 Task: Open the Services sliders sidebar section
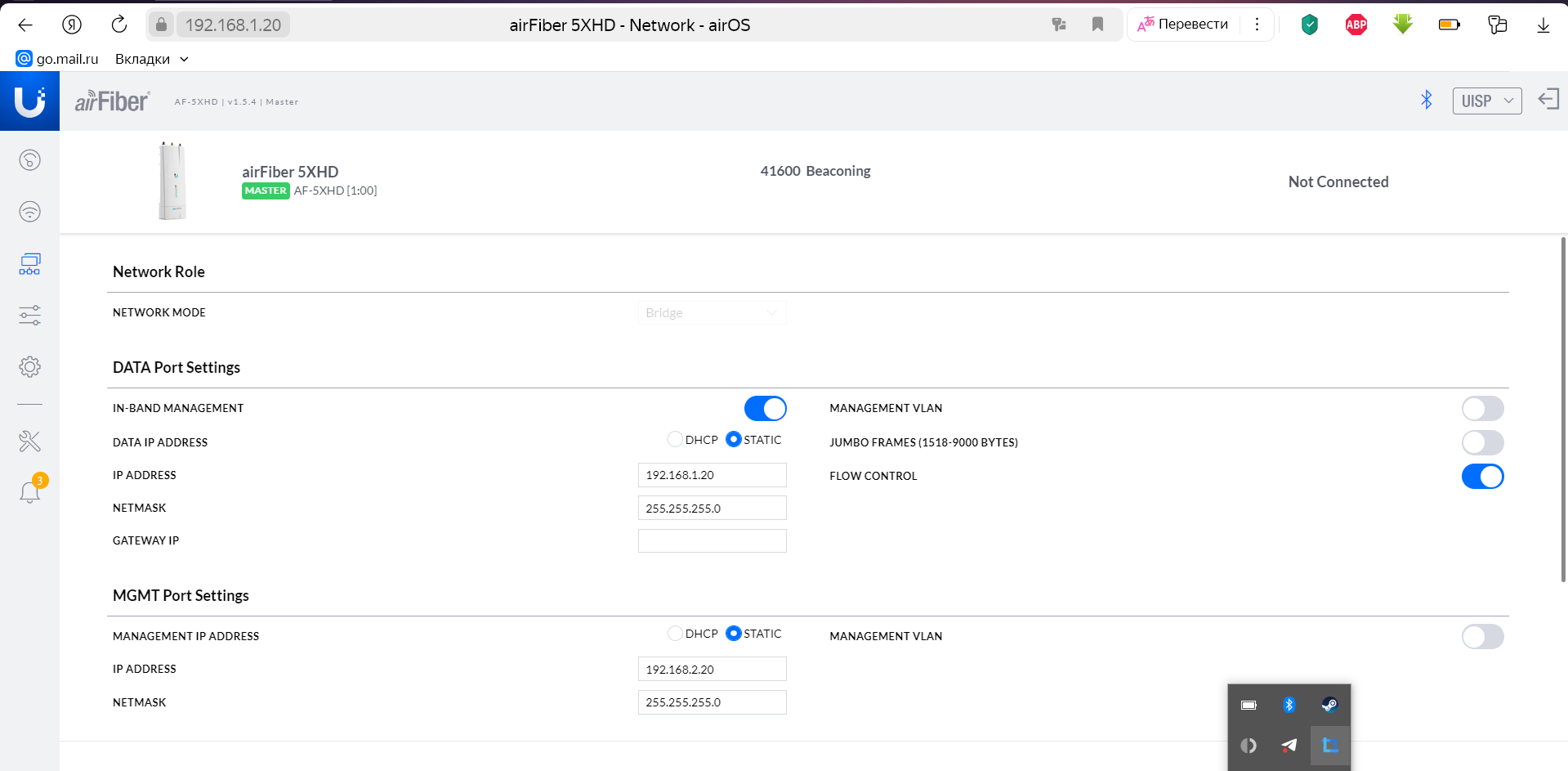[29, 315]
